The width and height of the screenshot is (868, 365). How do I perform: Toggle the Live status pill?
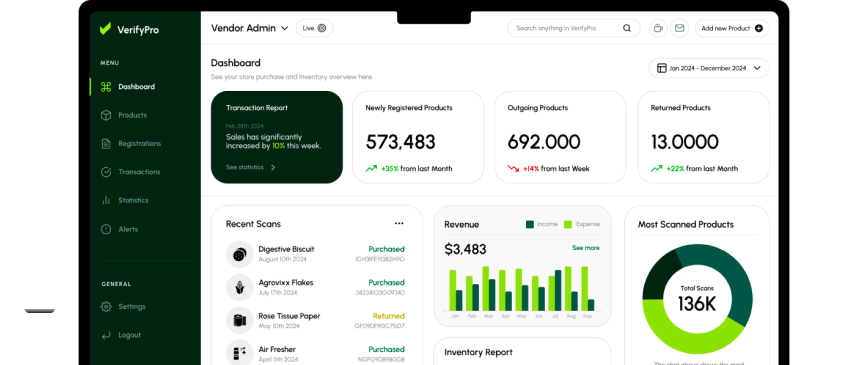314,28
